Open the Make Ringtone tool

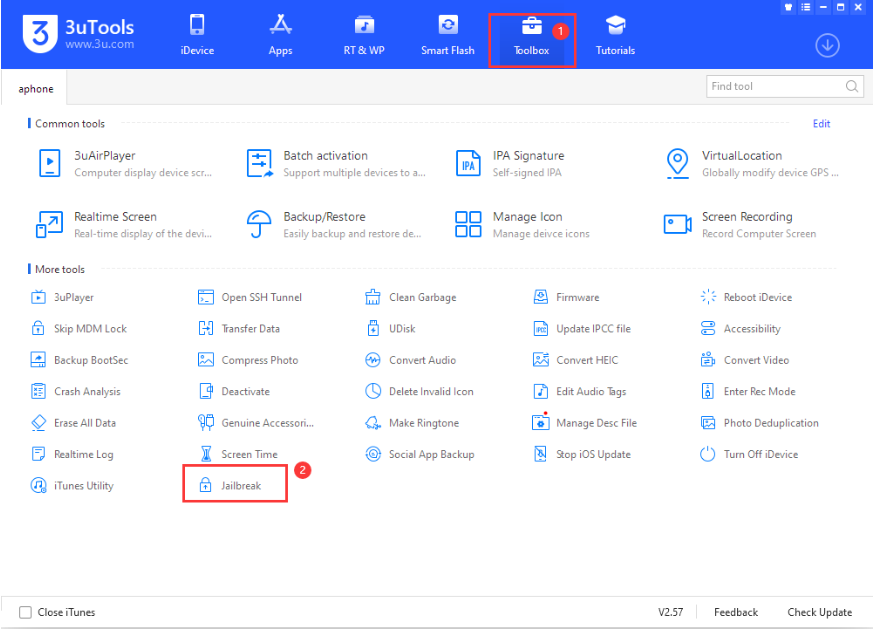[x=423, y=423]
